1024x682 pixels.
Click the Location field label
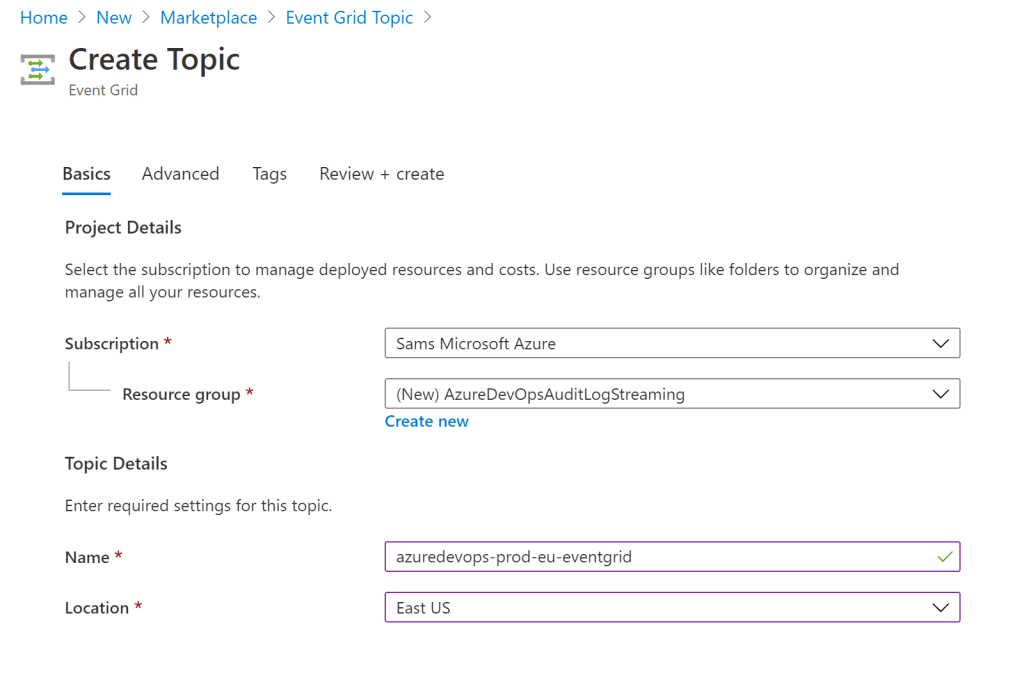(x=97, y=608)
